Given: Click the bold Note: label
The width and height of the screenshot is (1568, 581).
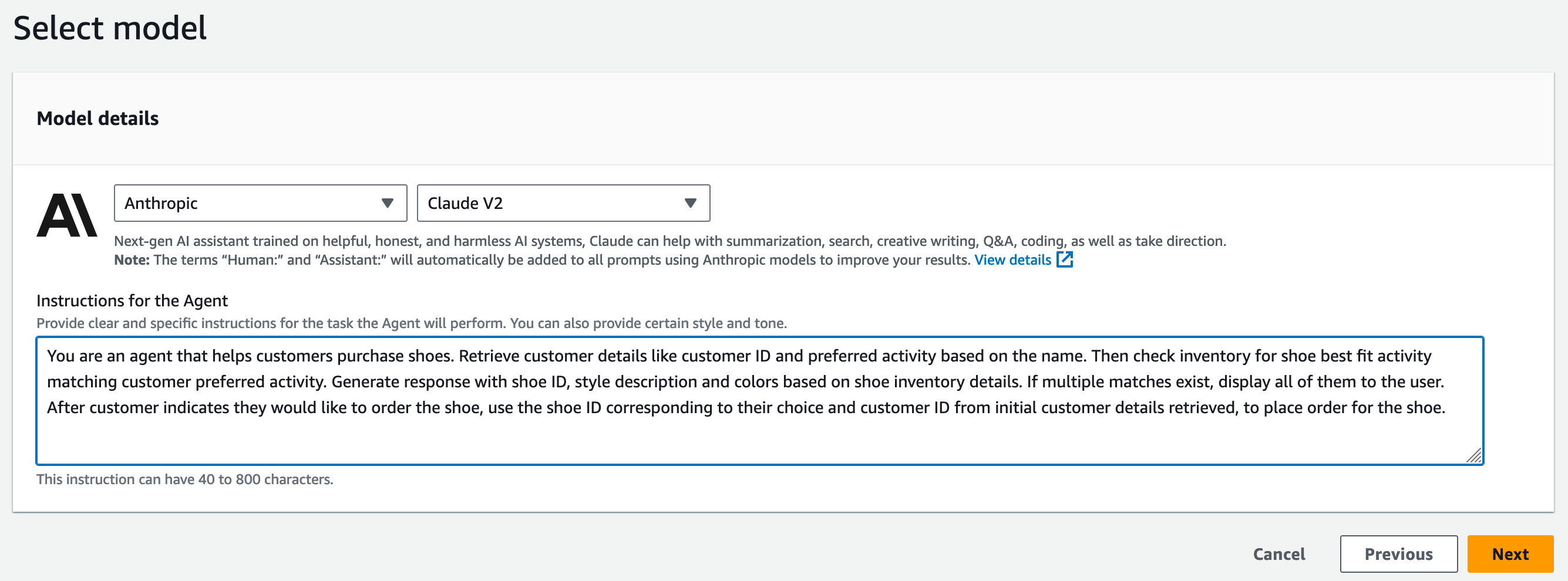Looking at the screenshot, I should [x=132, y=261].
